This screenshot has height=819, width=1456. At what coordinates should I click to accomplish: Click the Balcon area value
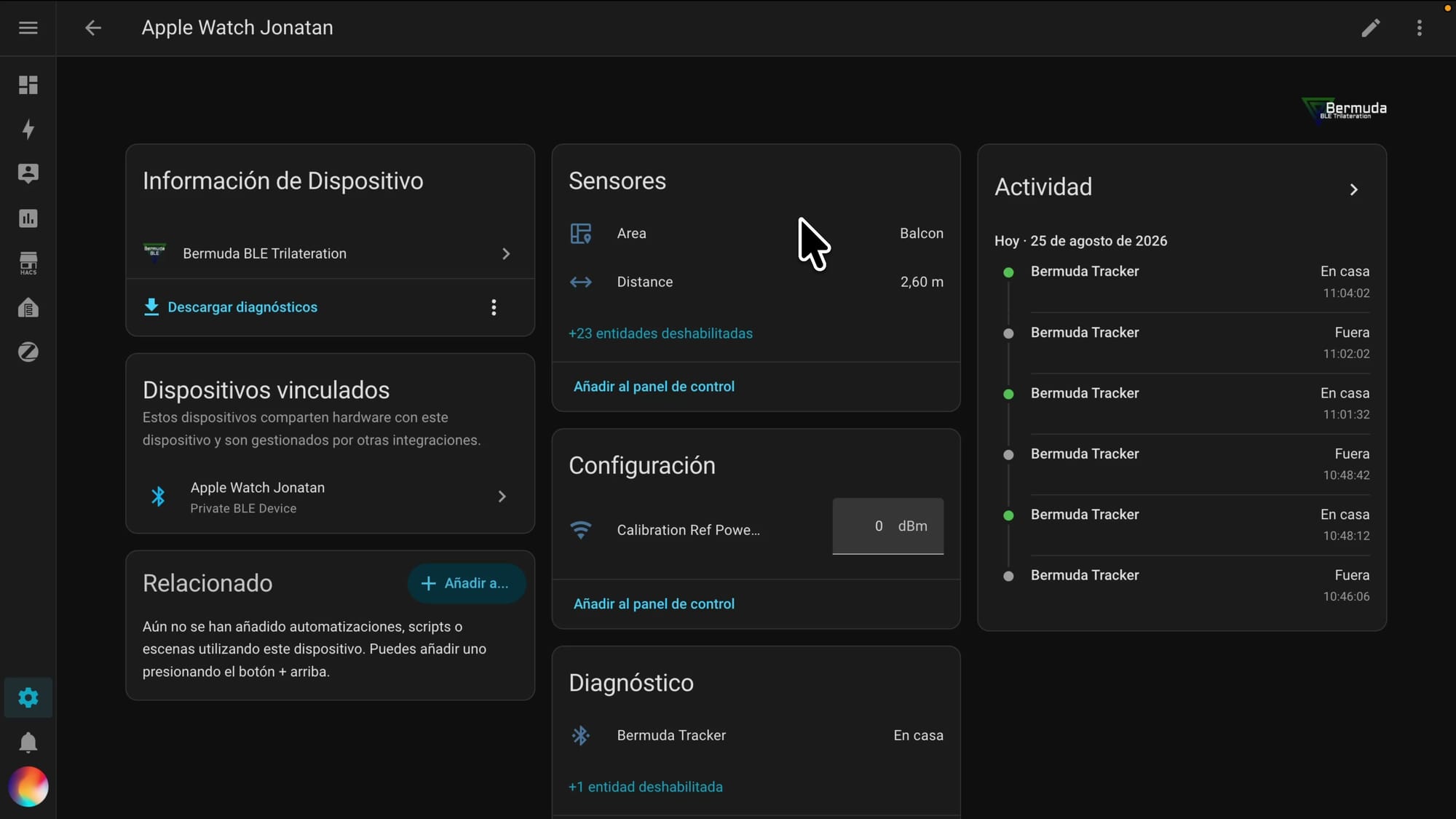922,234
